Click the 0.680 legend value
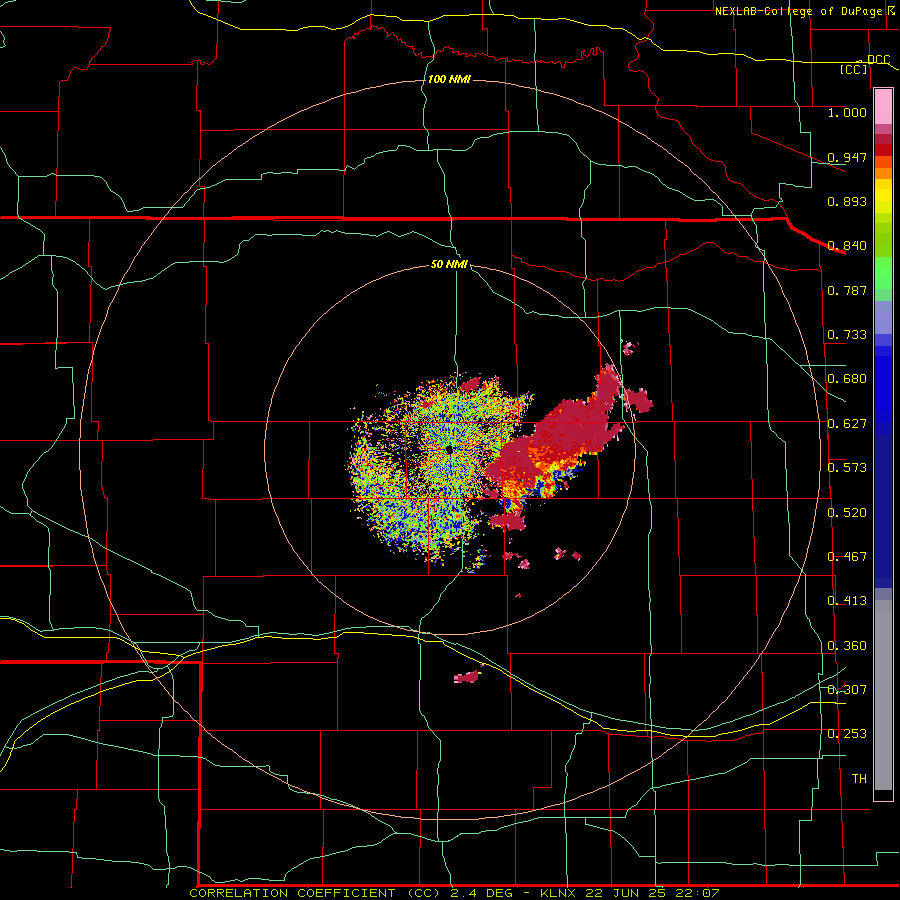Viewport: 900px width, 900px height. (x=847, y=379)
